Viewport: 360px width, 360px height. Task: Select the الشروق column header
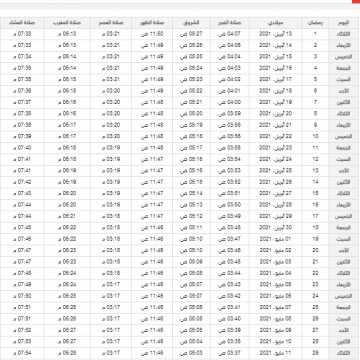point(192,23)
